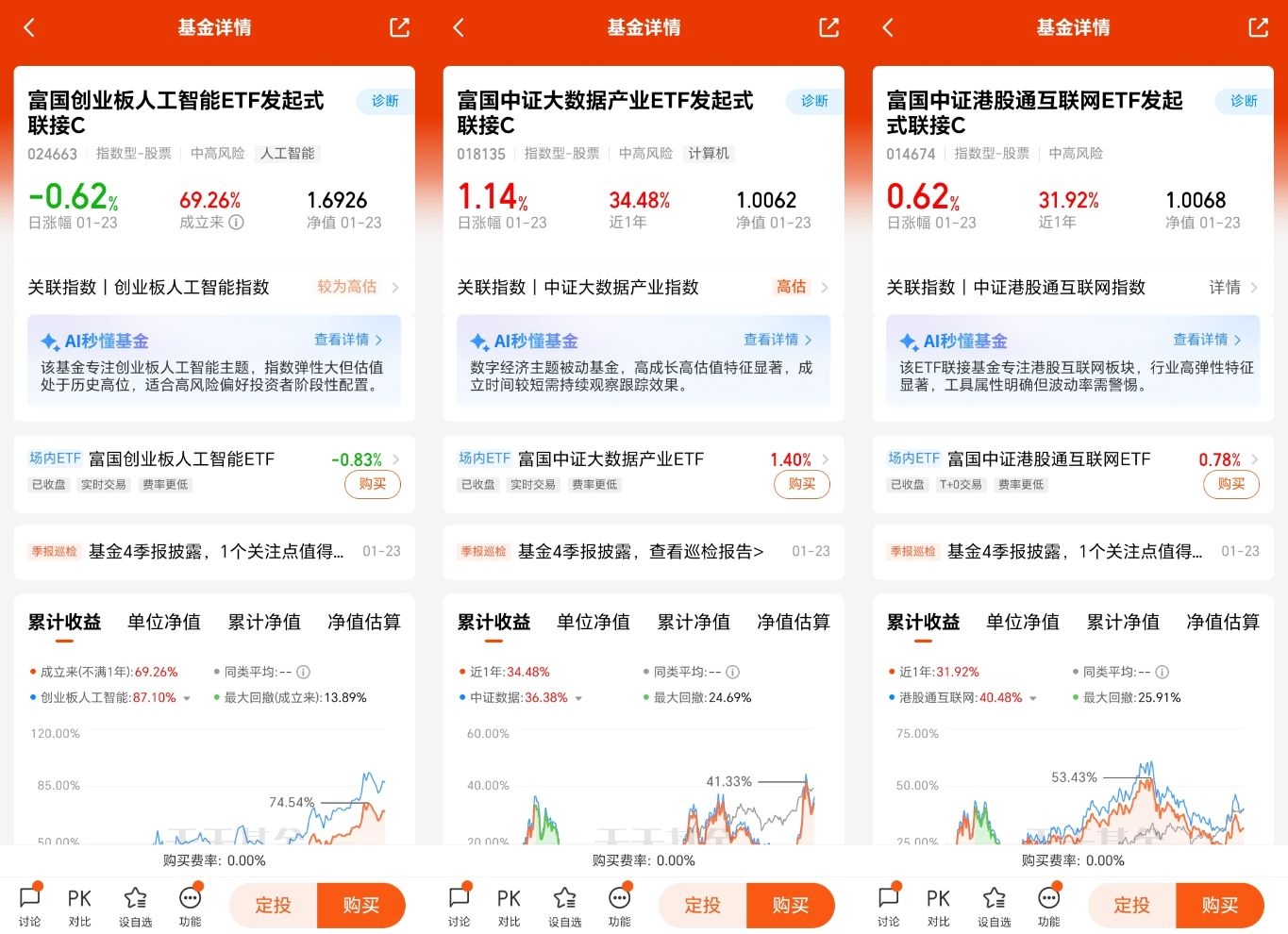Open 诊断 for fund 024663

(x=385, y=101)
